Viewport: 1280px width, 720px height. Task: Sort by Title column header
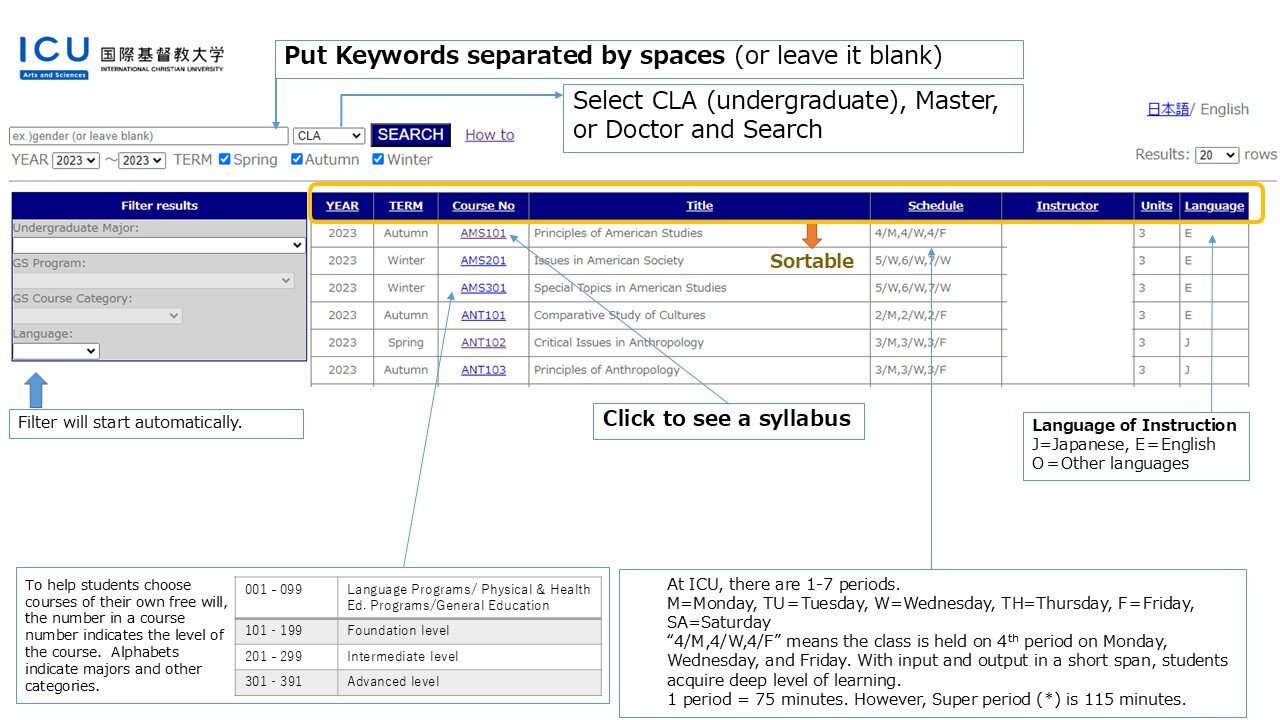(x=700, y=206)
